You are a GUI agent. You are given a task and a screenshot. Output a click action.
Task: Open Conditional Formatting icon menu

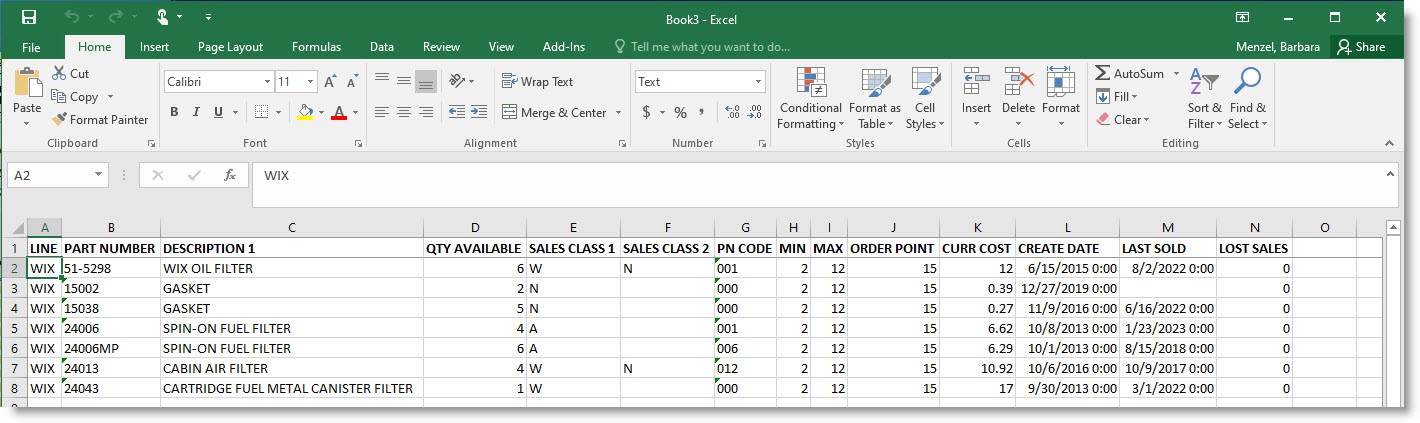click(810, 82)
